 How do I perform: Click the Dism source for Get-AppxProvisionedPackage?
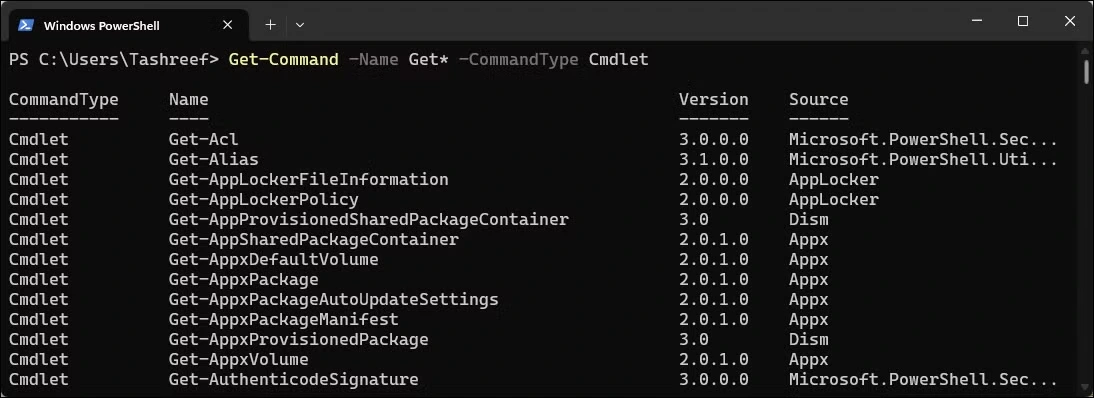click(809, 339)
